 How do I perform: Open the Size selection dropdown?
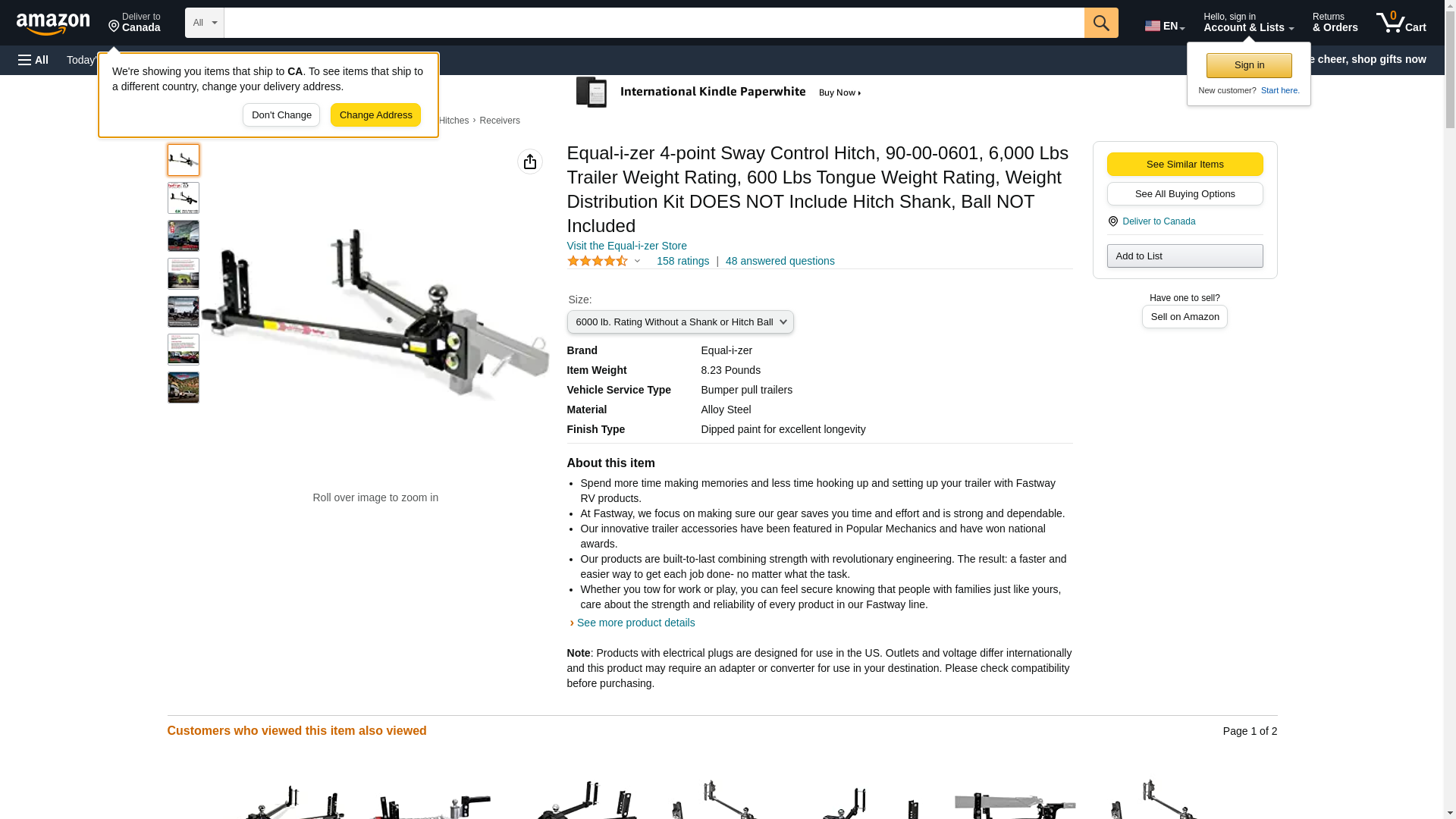680,322
